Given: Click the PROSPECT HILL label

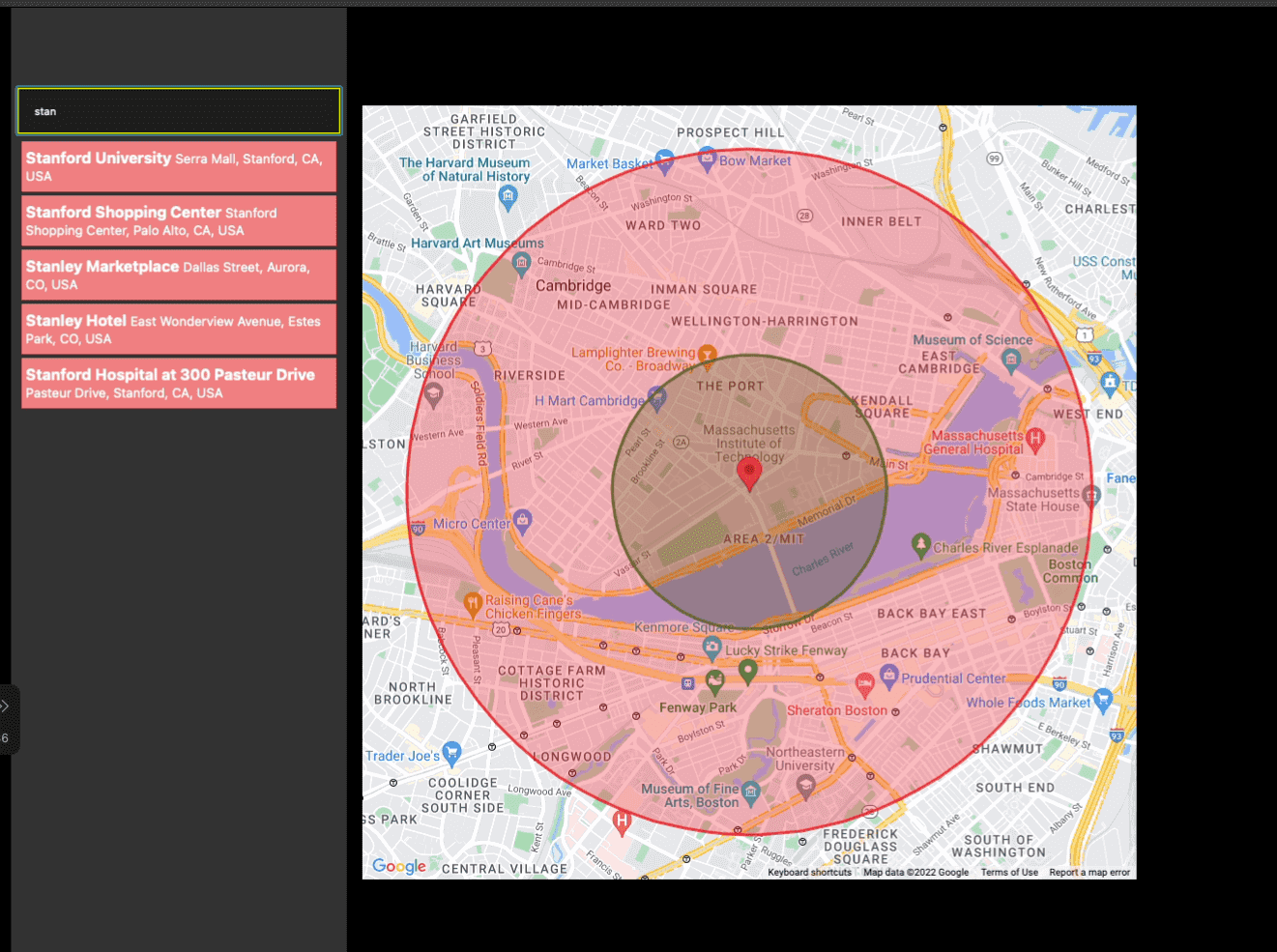Looking at the screenshot, I should [731, 132].
